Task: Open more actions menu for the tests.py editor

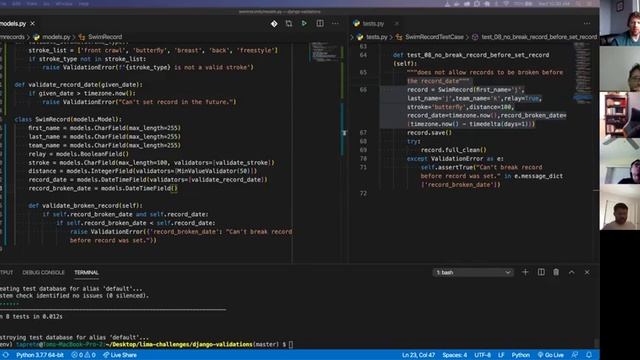Action: pyautogui.click(x=587, y=24)
